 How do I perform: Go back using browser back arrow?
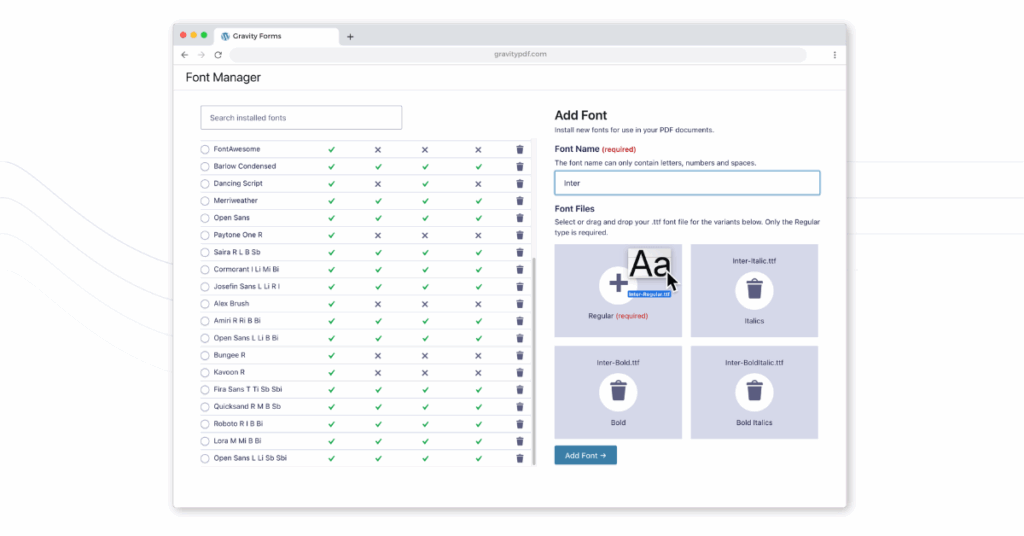(x=185, y=55)
